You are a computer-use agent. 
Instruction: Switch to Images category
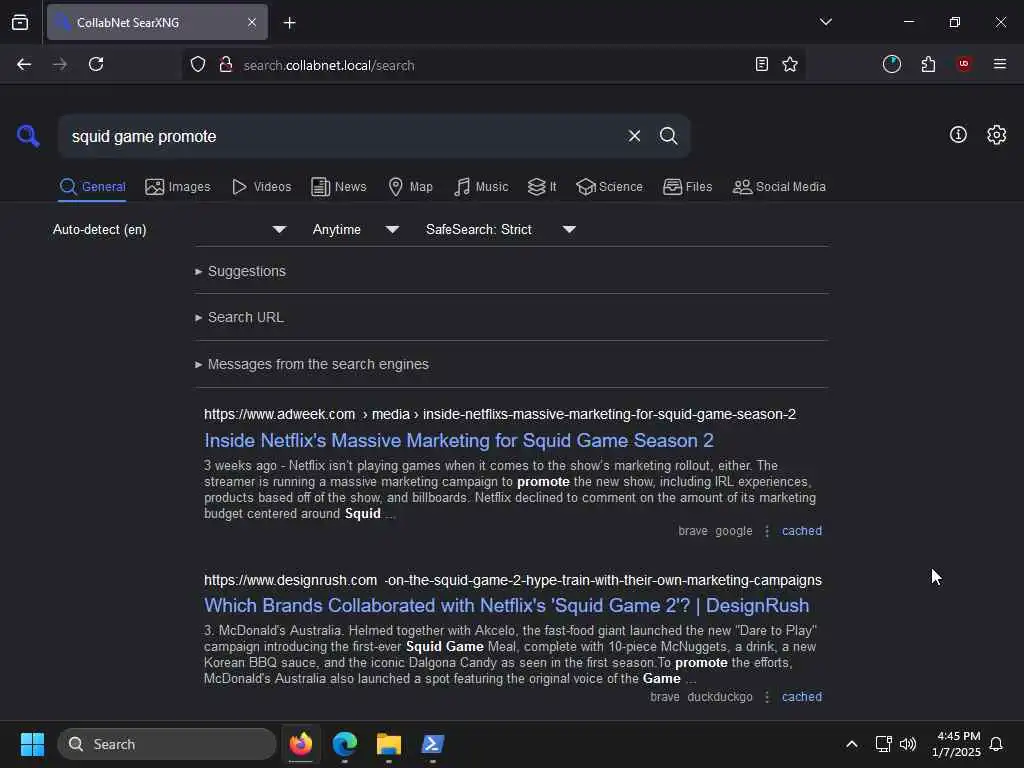tap(178, 187)
